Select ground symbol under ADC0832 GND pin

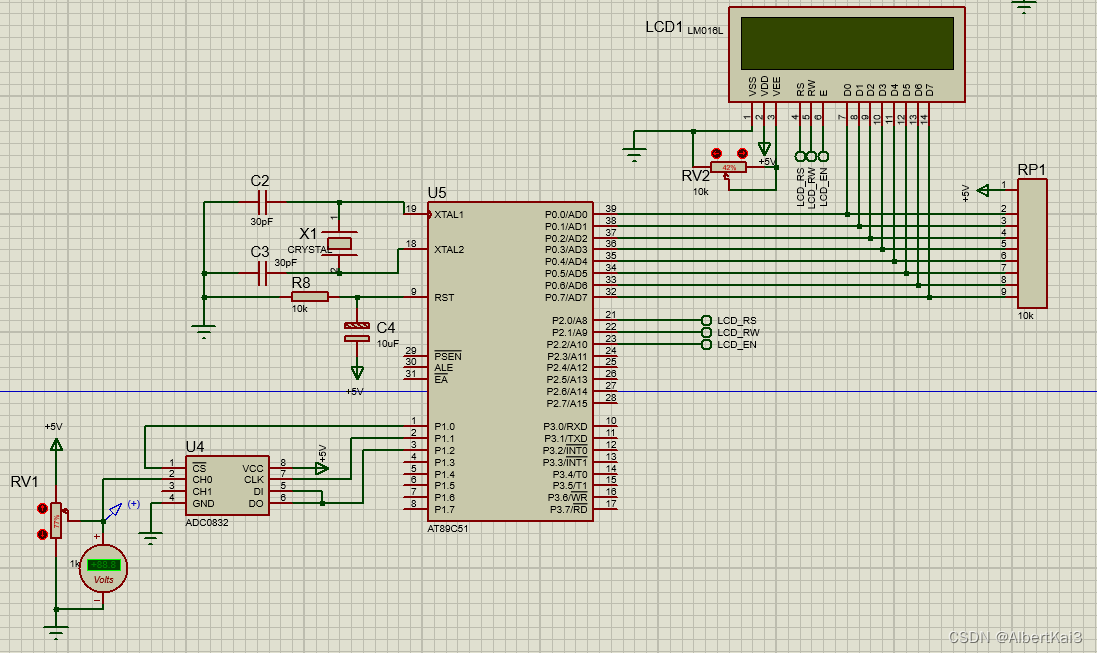[150, 538]
